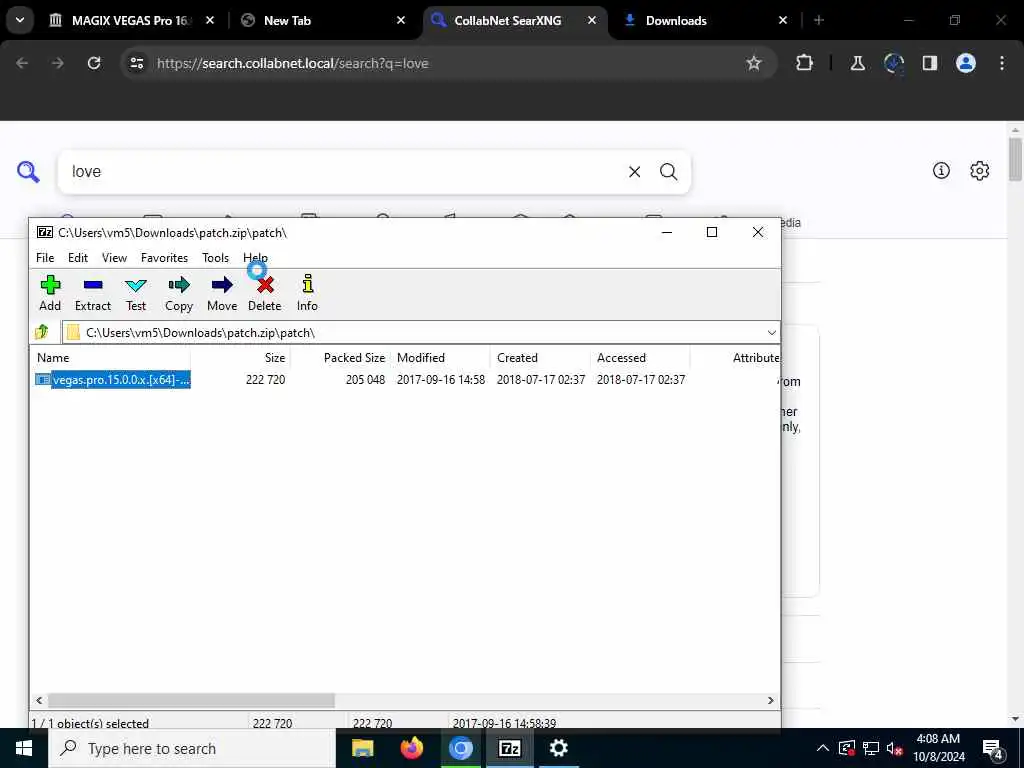Open SearXNG preferences gear icon
Screen dimensions: 1024x768
tap(979, 170)
